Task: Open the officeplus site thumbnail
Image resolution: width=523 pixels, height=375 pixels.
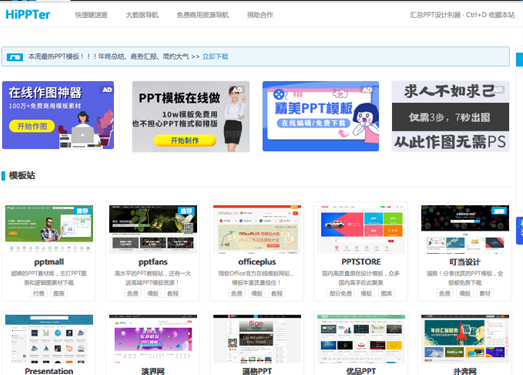Action: (x=257, y=229)
